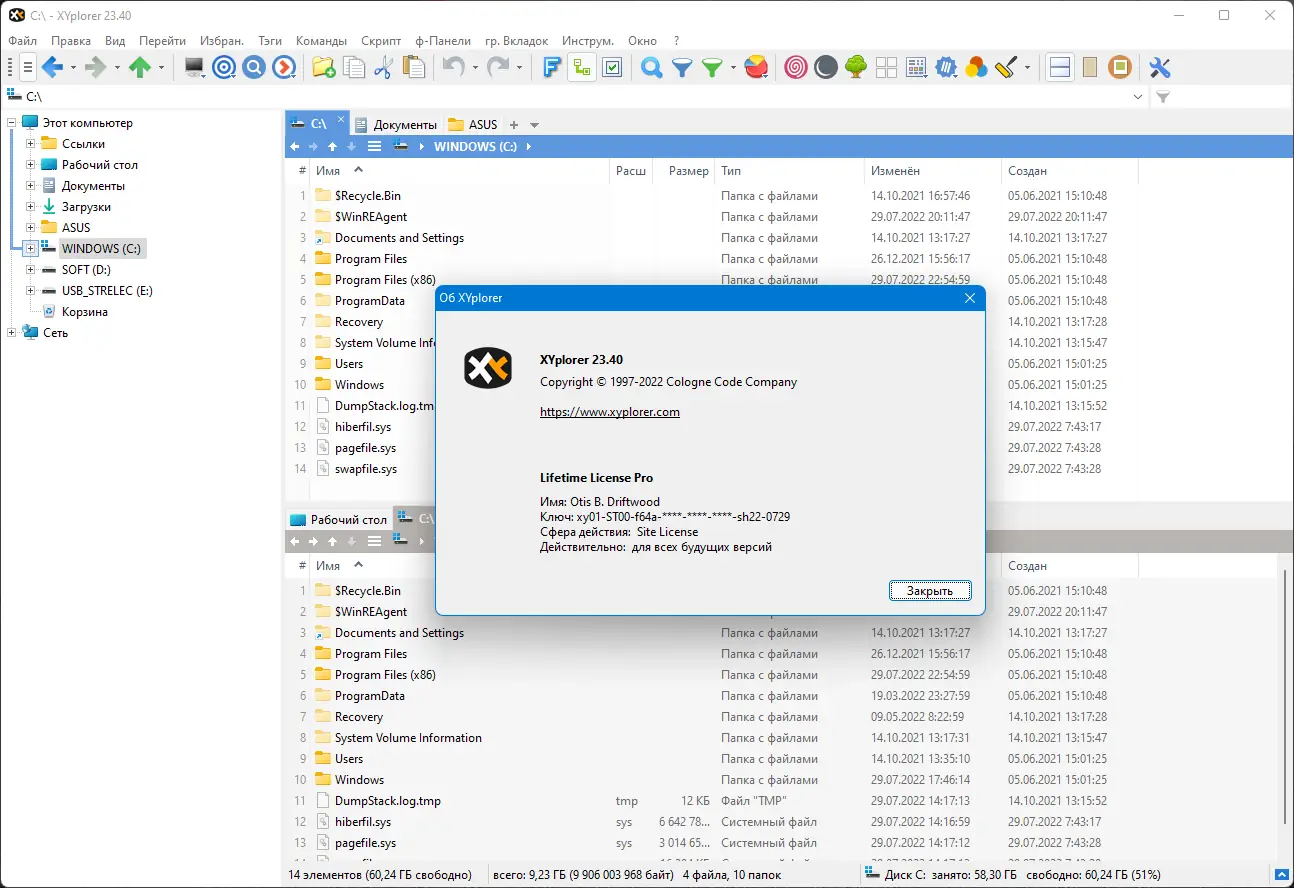Go up one level with the green arrow
This screenshot has width=1294, height=888.
pyautogui.click(x=140, y=68)
